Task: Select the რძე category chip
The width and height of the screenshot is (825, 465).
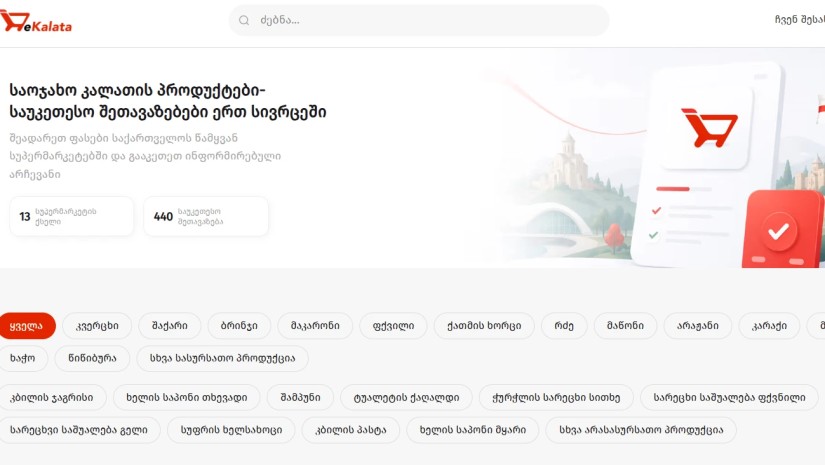Action: (564, 326)
